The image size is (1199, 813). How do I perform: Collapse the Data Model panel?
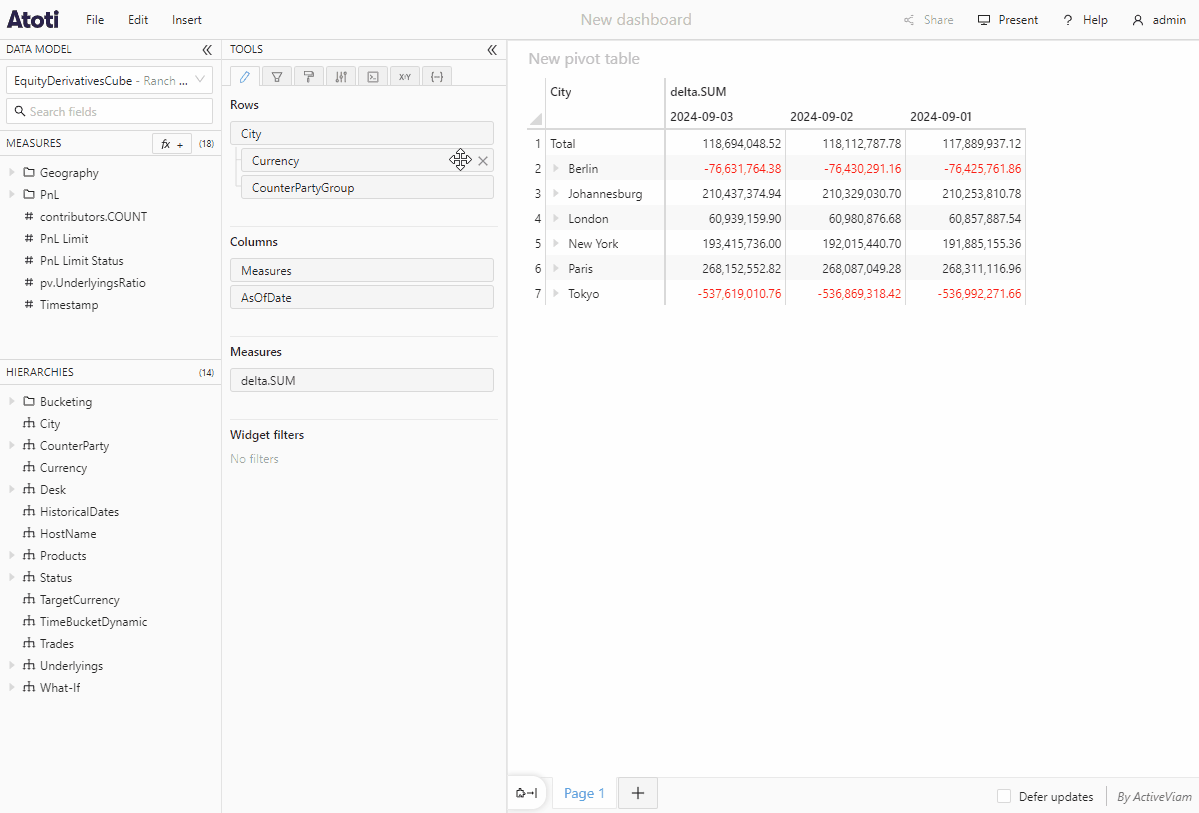click(x=206, y=50)
